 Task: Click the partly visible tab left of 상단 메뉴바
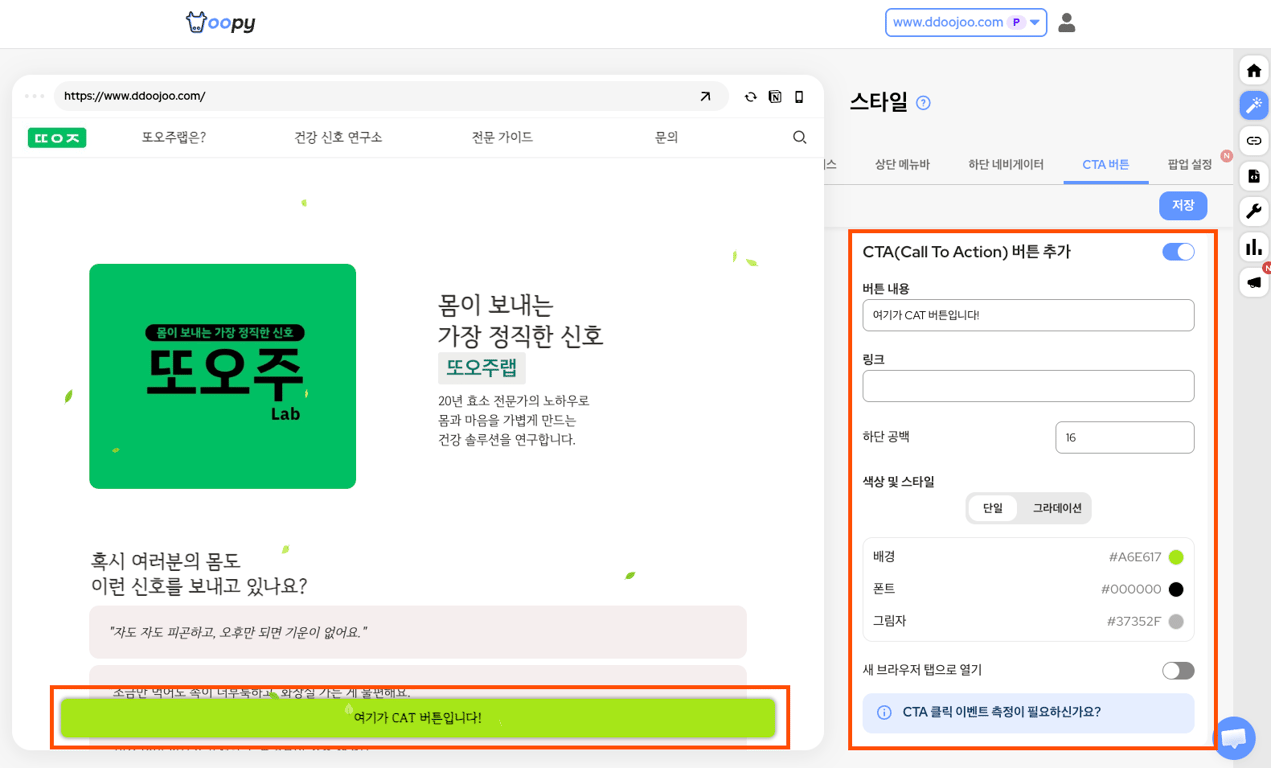point(830,164)
